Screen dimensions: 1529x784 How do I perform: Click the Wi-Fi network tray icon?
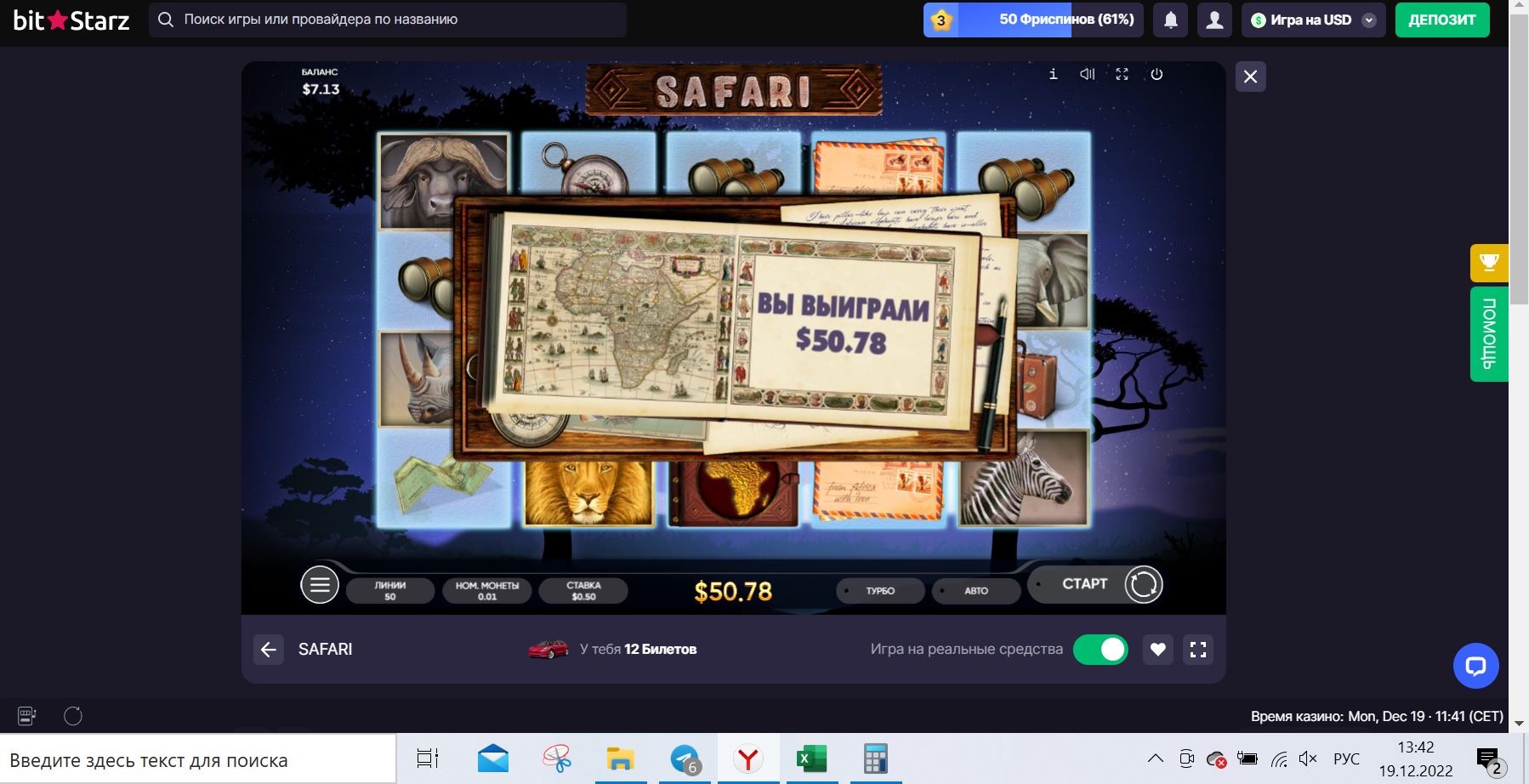click(x=1278, y=758)
